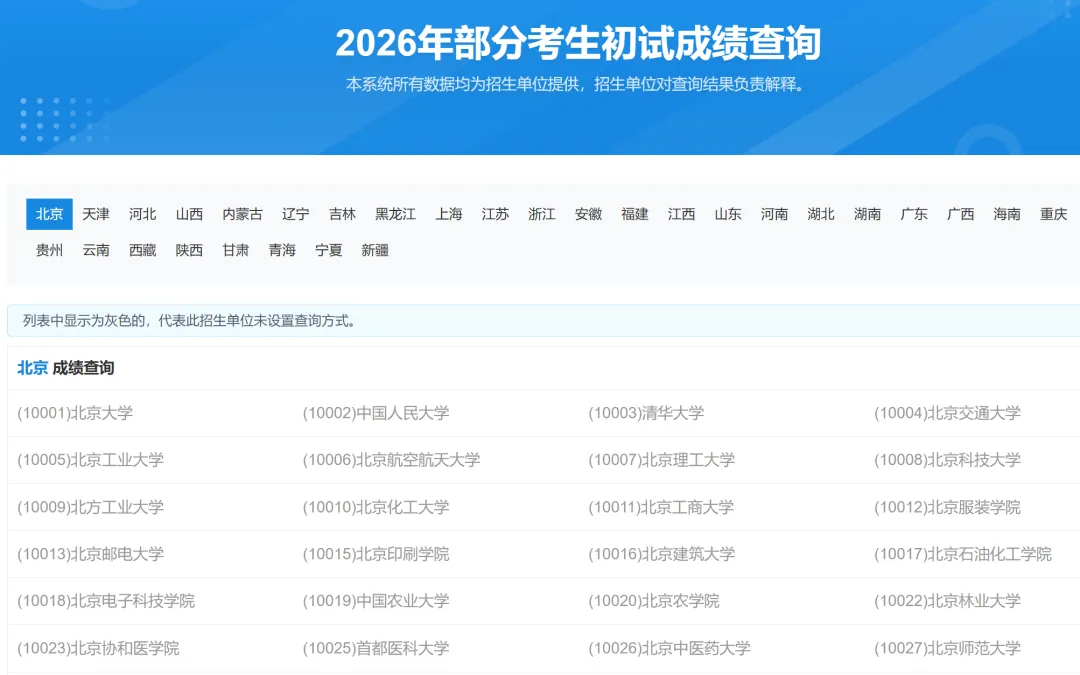Viewport: 1080px width, 675px height.
Task: Open (10026)北京中医药大学 entry
Action: pyautogui.click(x=669, y=649)
